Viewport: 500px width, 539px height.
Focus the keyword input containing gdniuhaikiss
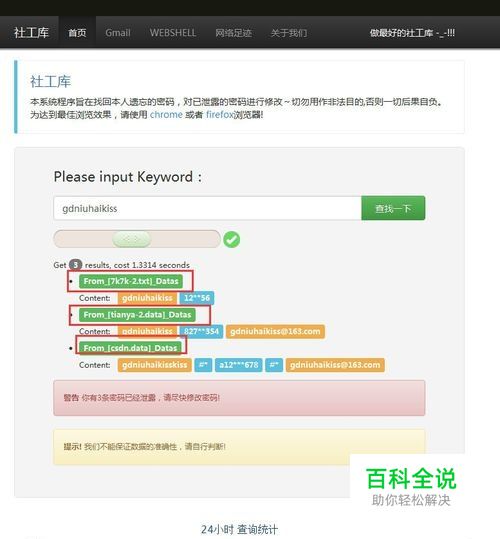point(208,208)
